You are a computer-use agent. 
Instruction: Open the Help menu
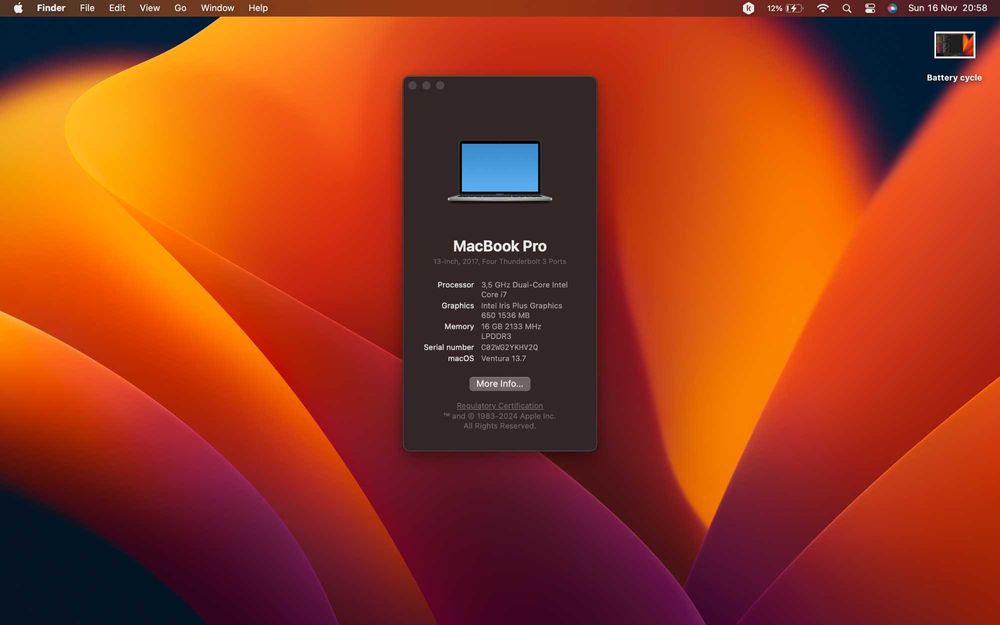click(258, 8)
